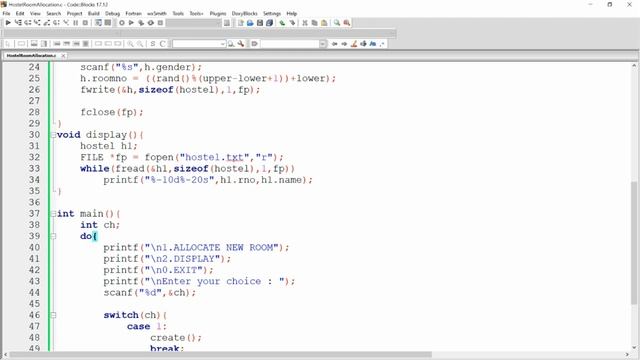Click the fclose(fp); code line
This screenshot has width=640, height=360.
pos(112,112)
